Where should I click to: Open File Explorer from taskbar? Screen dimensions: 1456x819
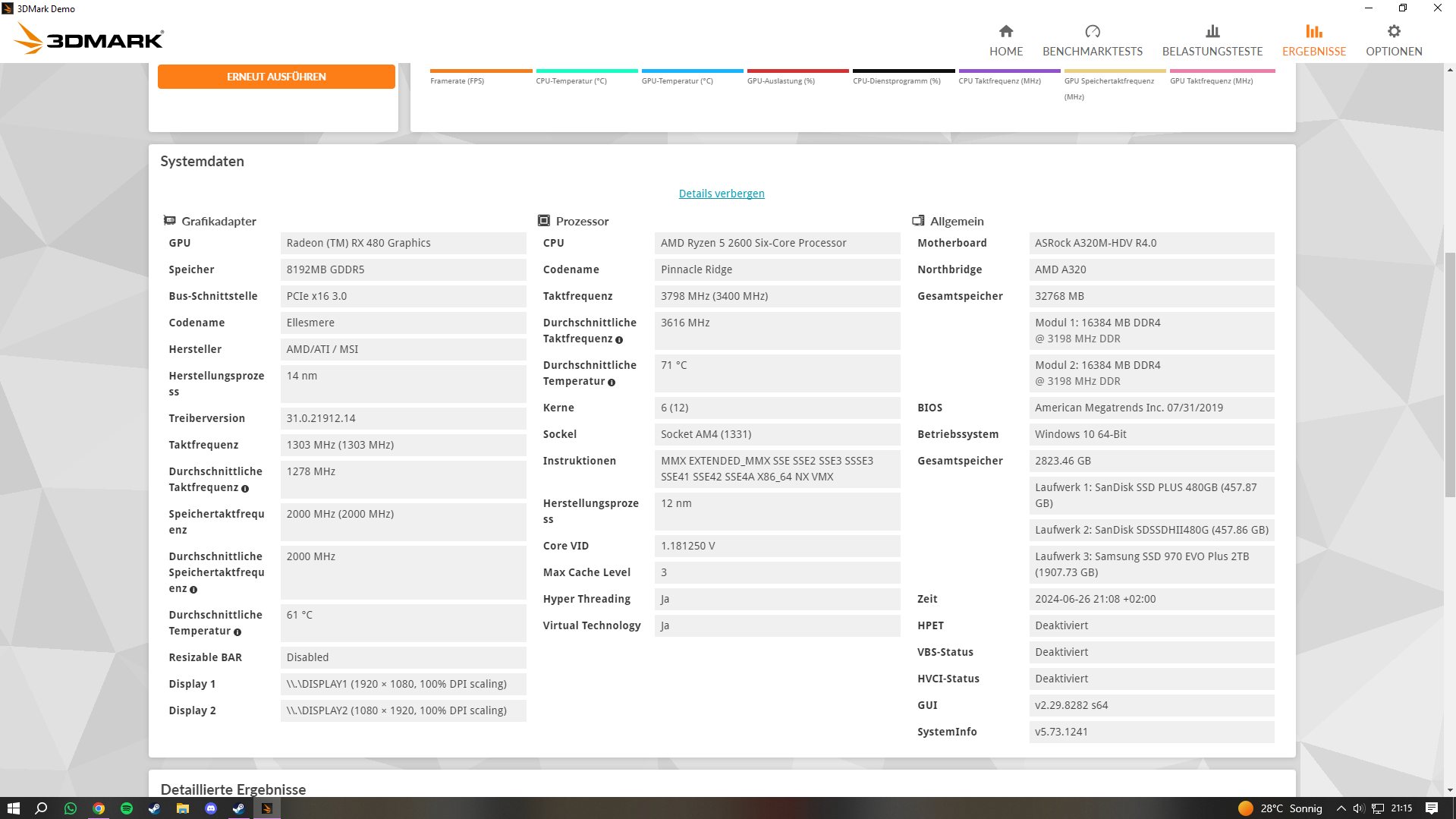(182, 808)
